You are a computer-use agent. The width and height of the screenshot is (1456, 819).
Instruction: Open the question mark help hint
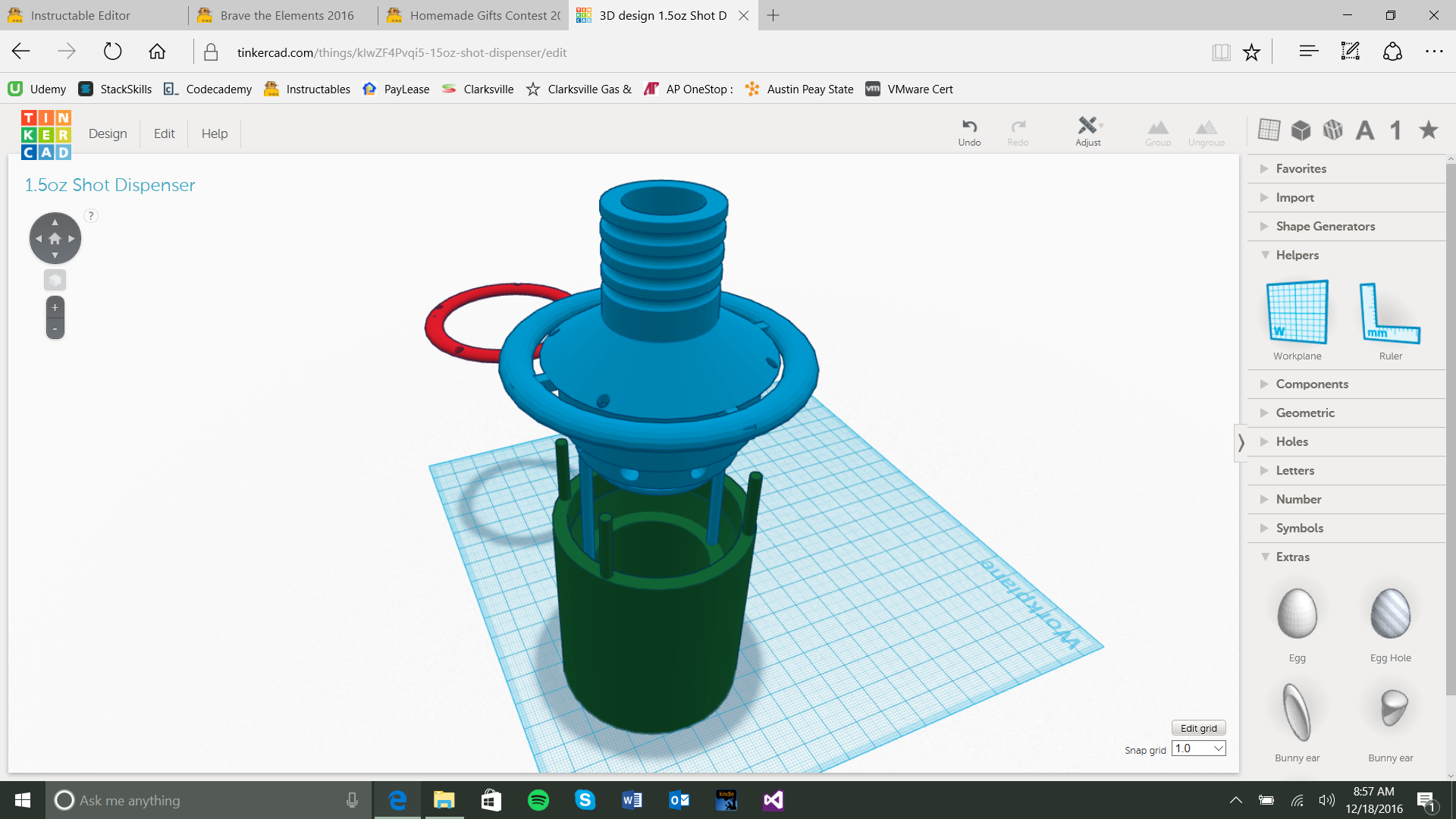click(x=91, y=215)
